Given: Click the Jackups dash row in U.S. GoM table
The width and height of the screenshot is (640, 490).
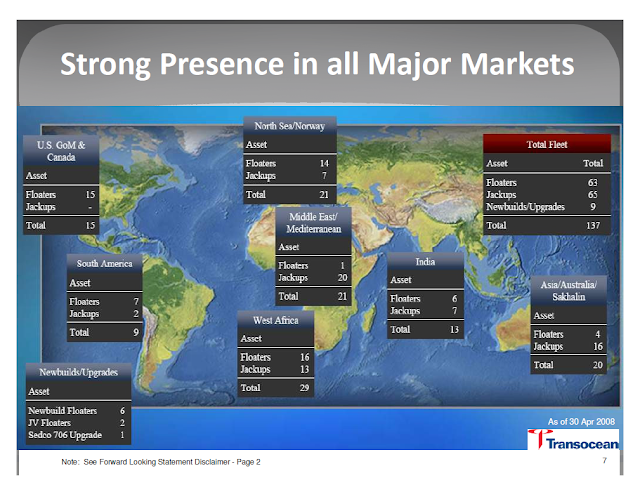Looking at the screenshot, I should click(61, 207).
